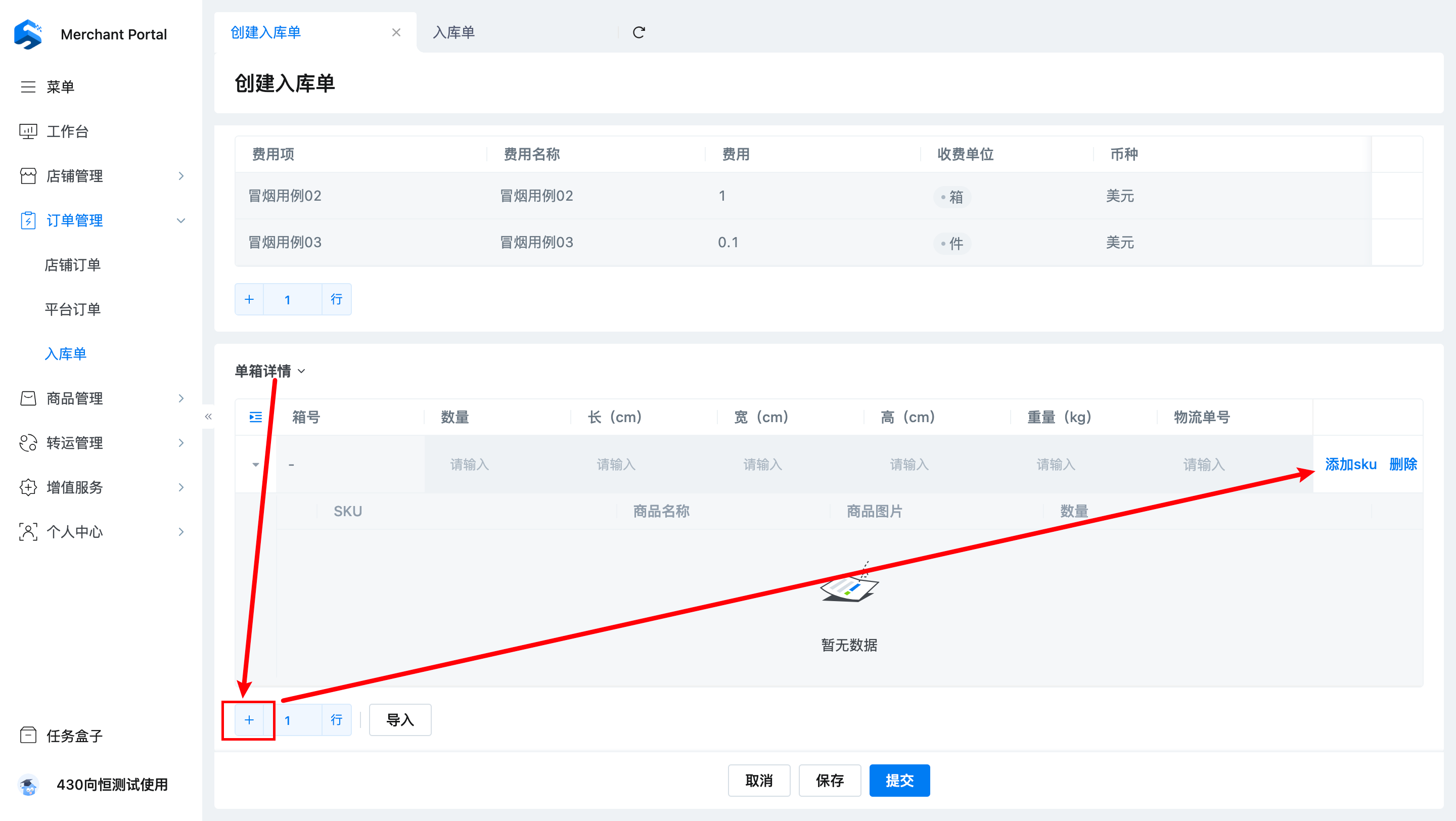Select 平台订单 in sidebar

pyautogui.click(x=73, y=309)
